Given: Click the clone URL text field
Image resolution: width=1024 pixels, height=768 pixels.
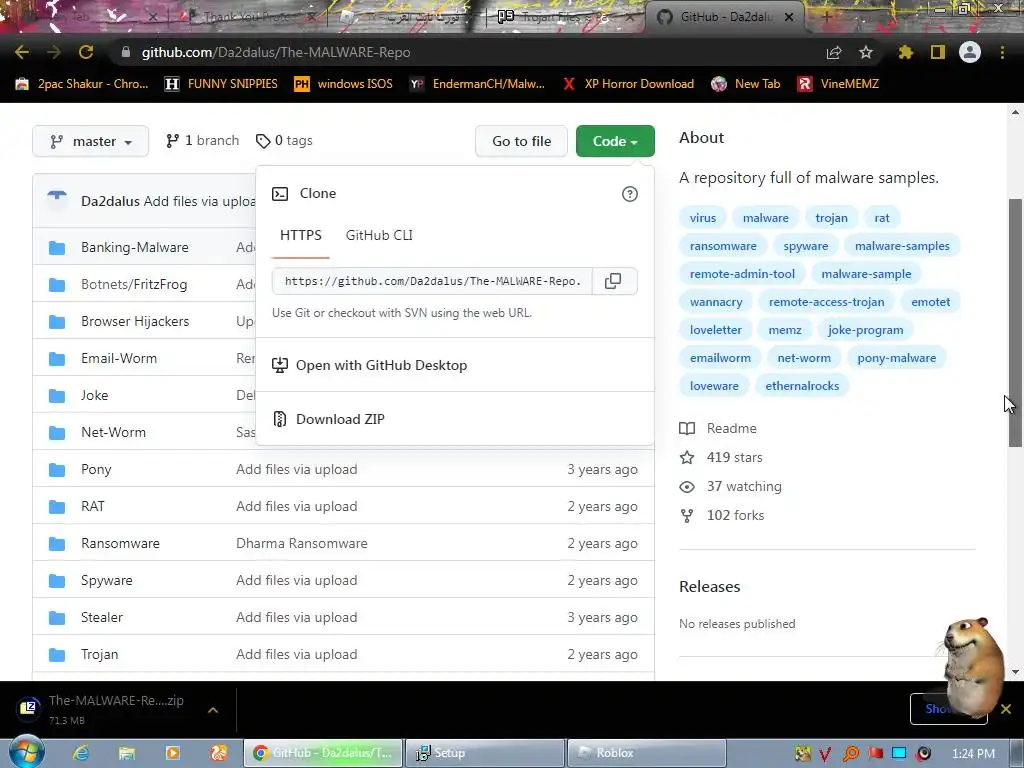Looking at the screenshot, I should 432,281.
